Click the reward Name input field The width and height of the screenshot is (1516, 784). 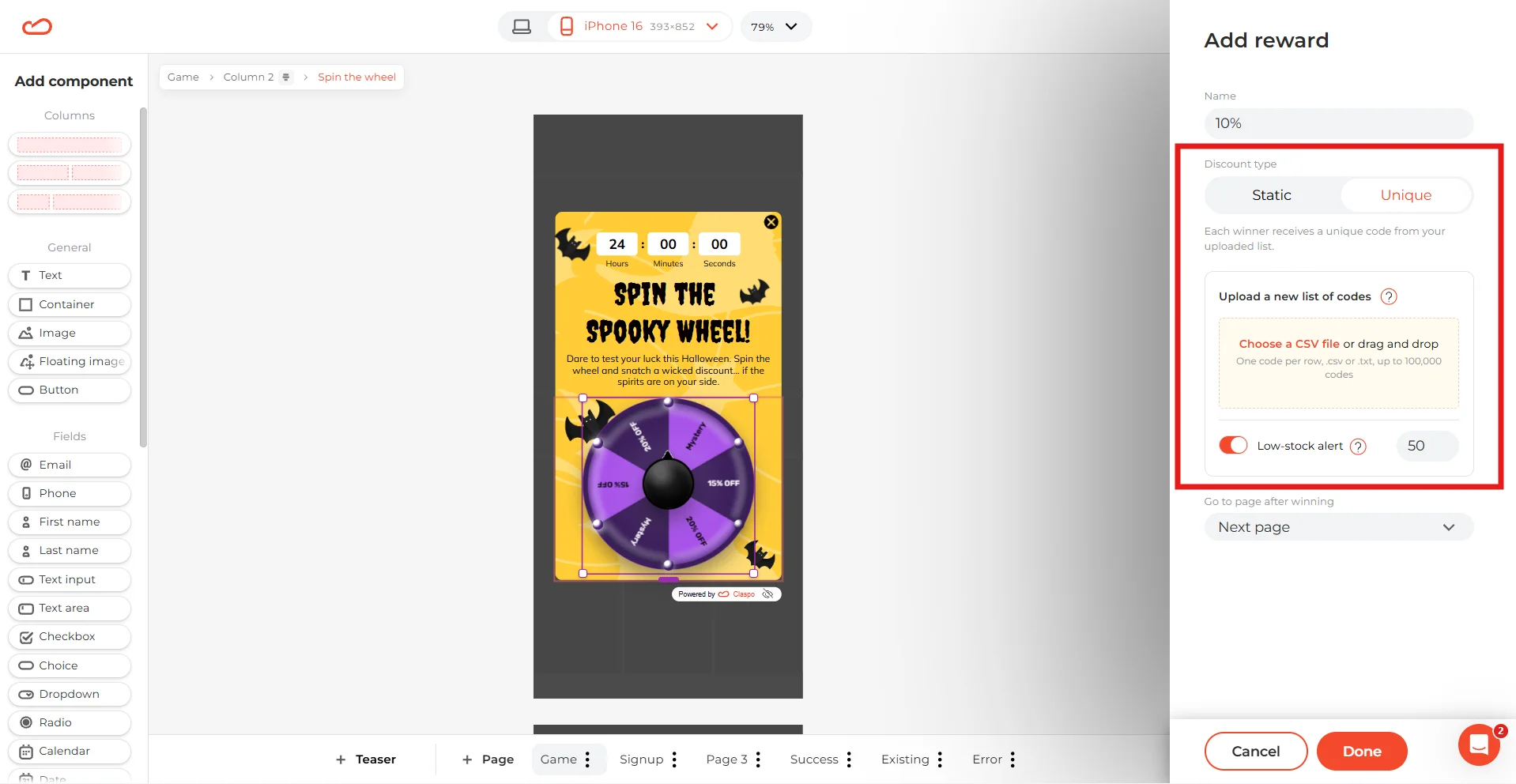coord(1339,123)
